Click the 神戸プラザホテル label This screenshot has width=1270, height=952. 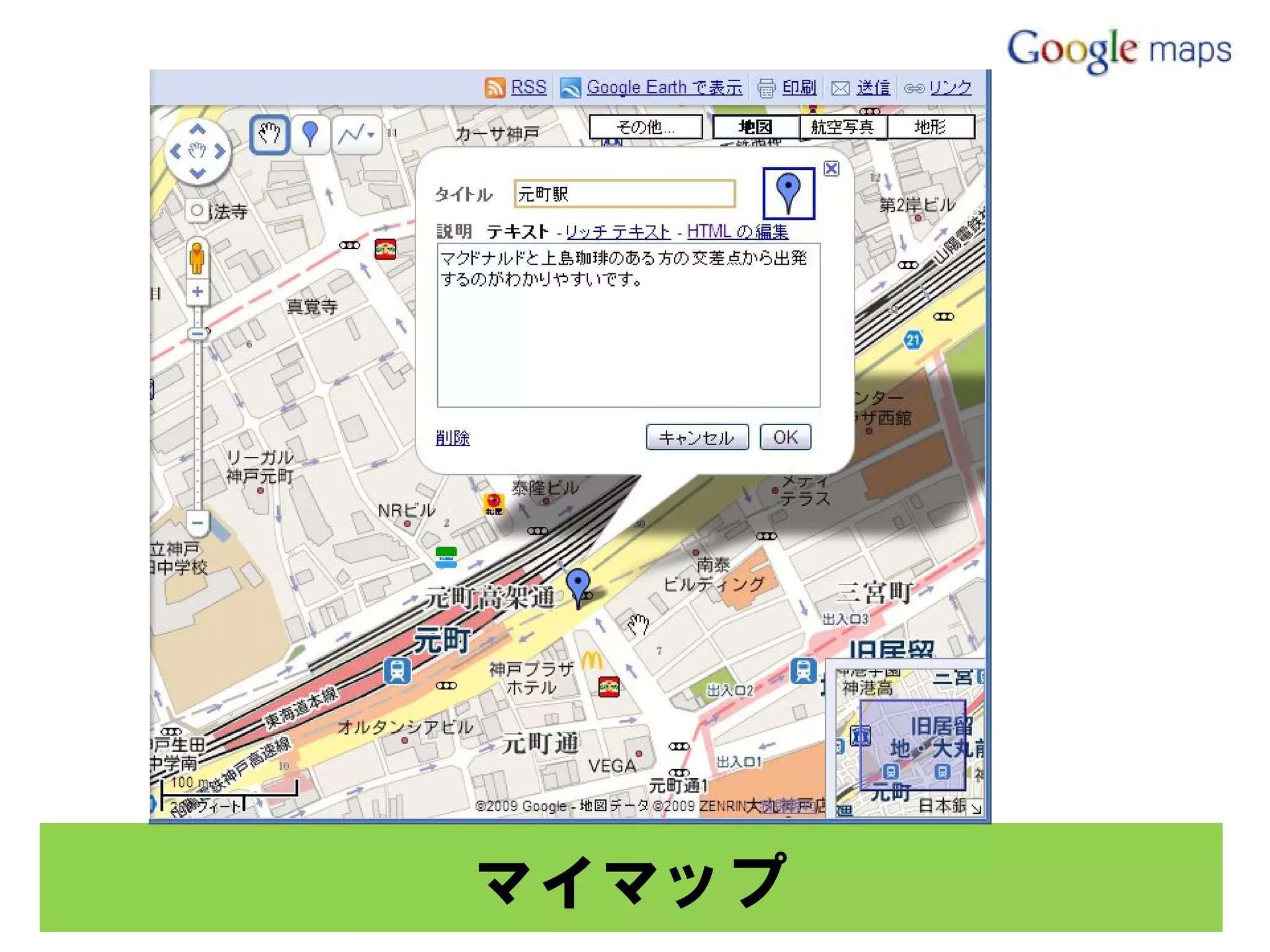click(x=531, y=678)
